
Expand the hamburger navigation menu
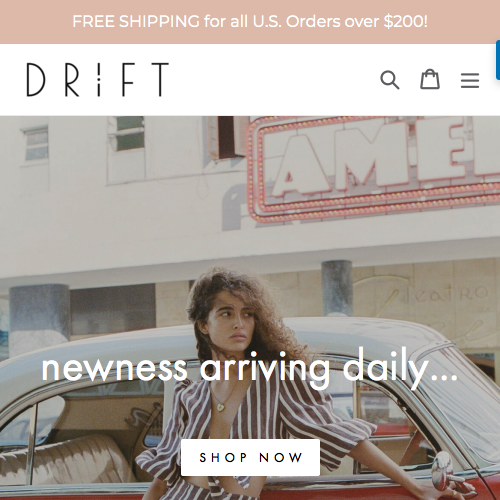click(x=470, y=80)
